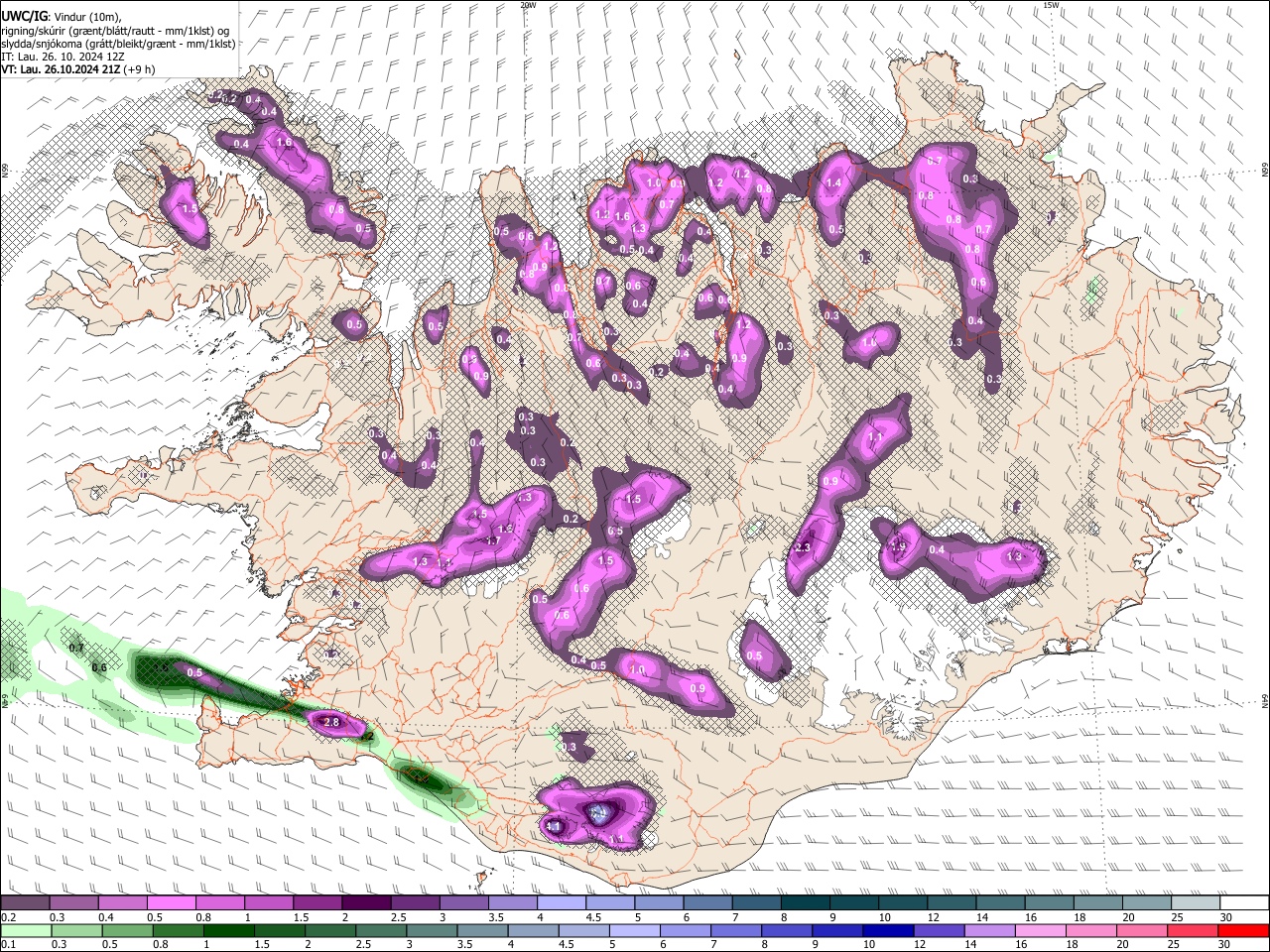This screenshot has height=952, width=1270.
Task: Select the violet 12 swatch in lower legend row
Action: pos(939,930)
